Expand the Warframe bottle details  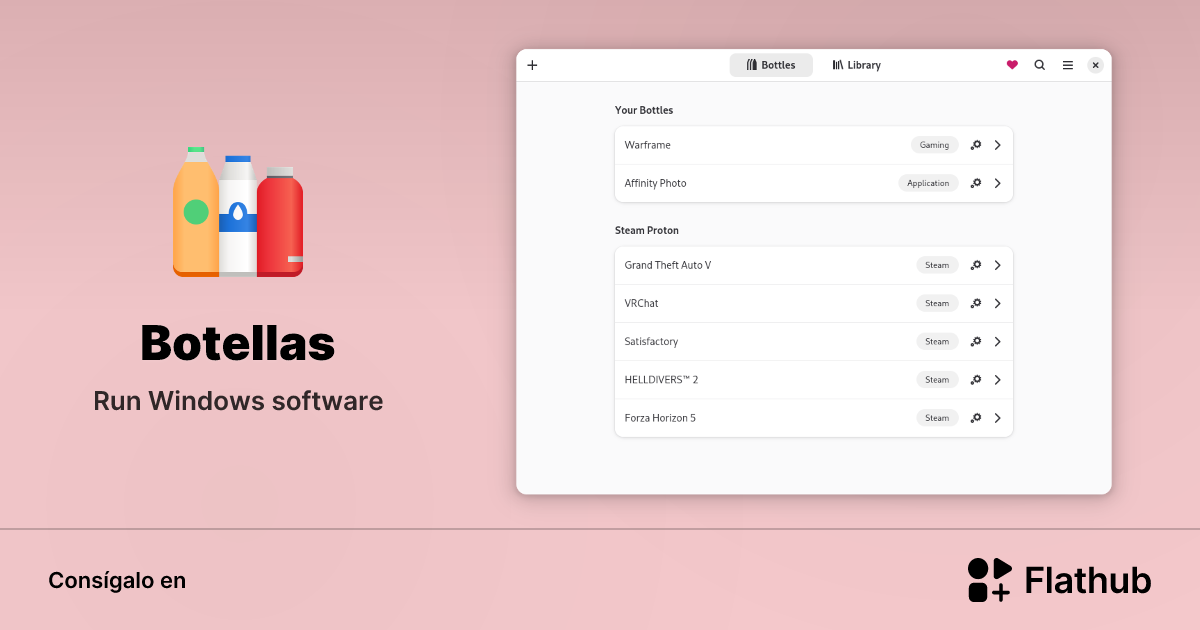(x=998, y=145)
